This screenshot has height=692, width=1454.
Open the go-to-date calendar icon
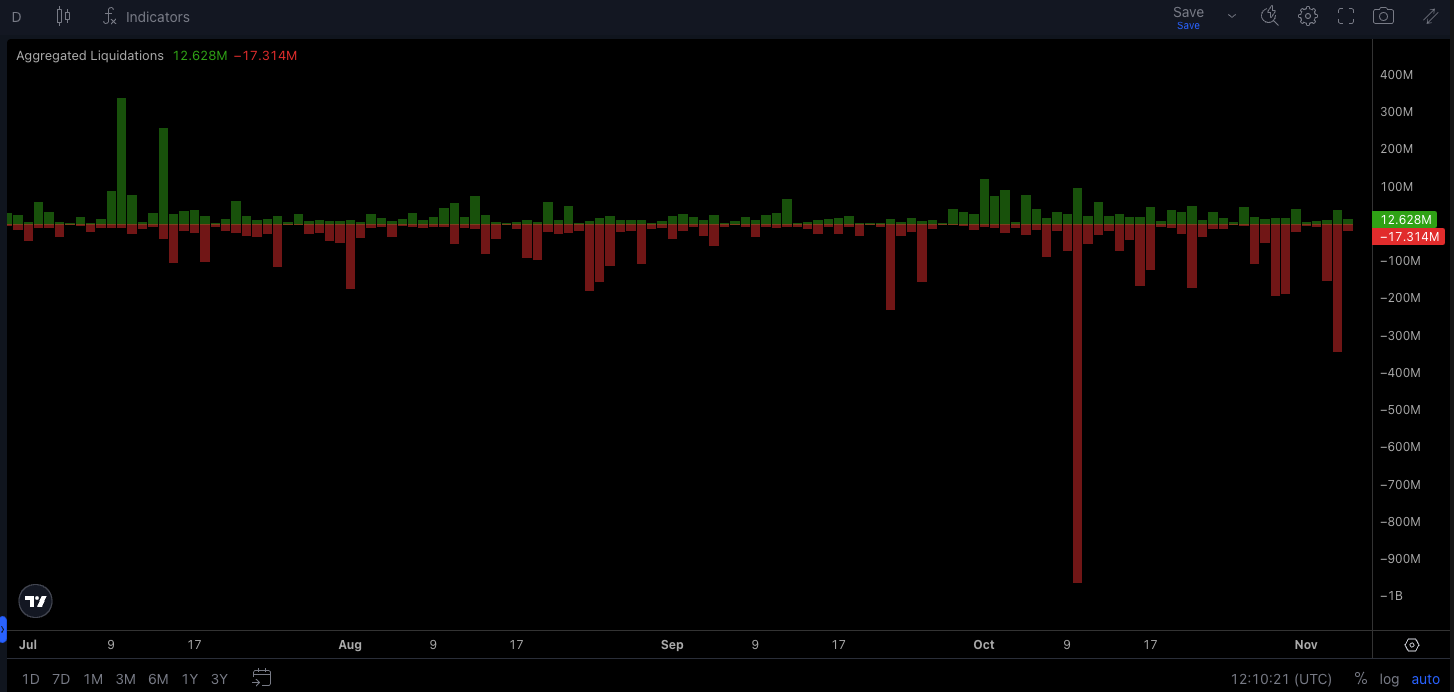[x=262, y=678]
